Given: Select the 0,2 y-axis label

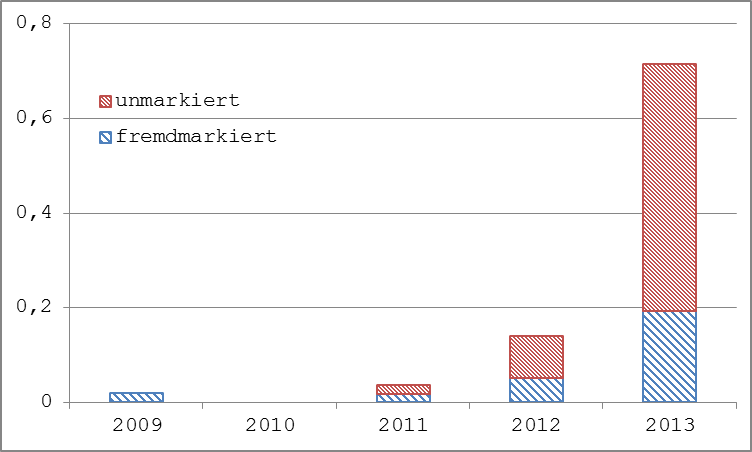Looking at the screenshot, I should coord(34,307).
